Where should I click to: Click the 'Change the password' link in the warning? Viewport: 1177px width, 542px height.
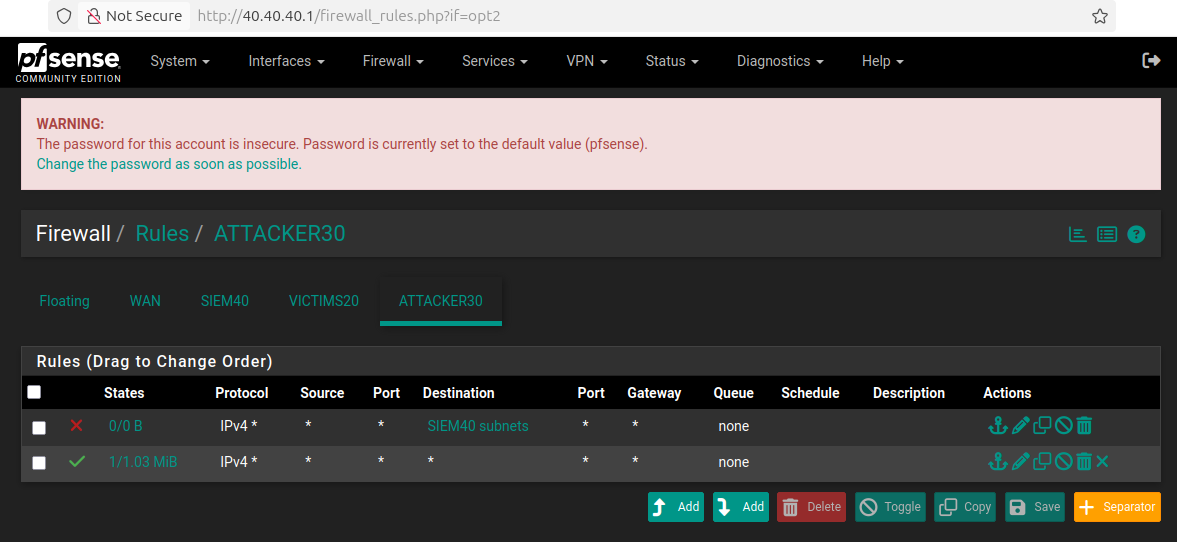click(x=168, y=164)
